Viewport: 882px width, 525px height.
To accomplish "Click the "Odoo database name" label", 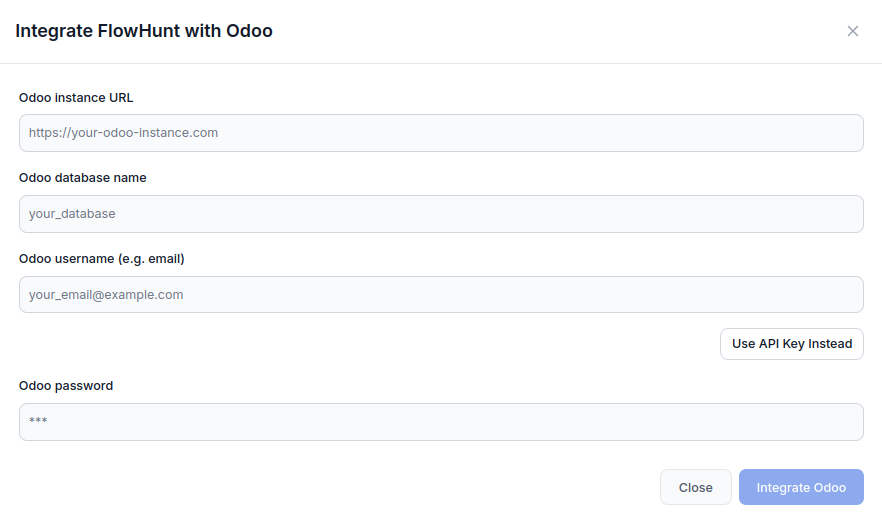I will [83, 178].
